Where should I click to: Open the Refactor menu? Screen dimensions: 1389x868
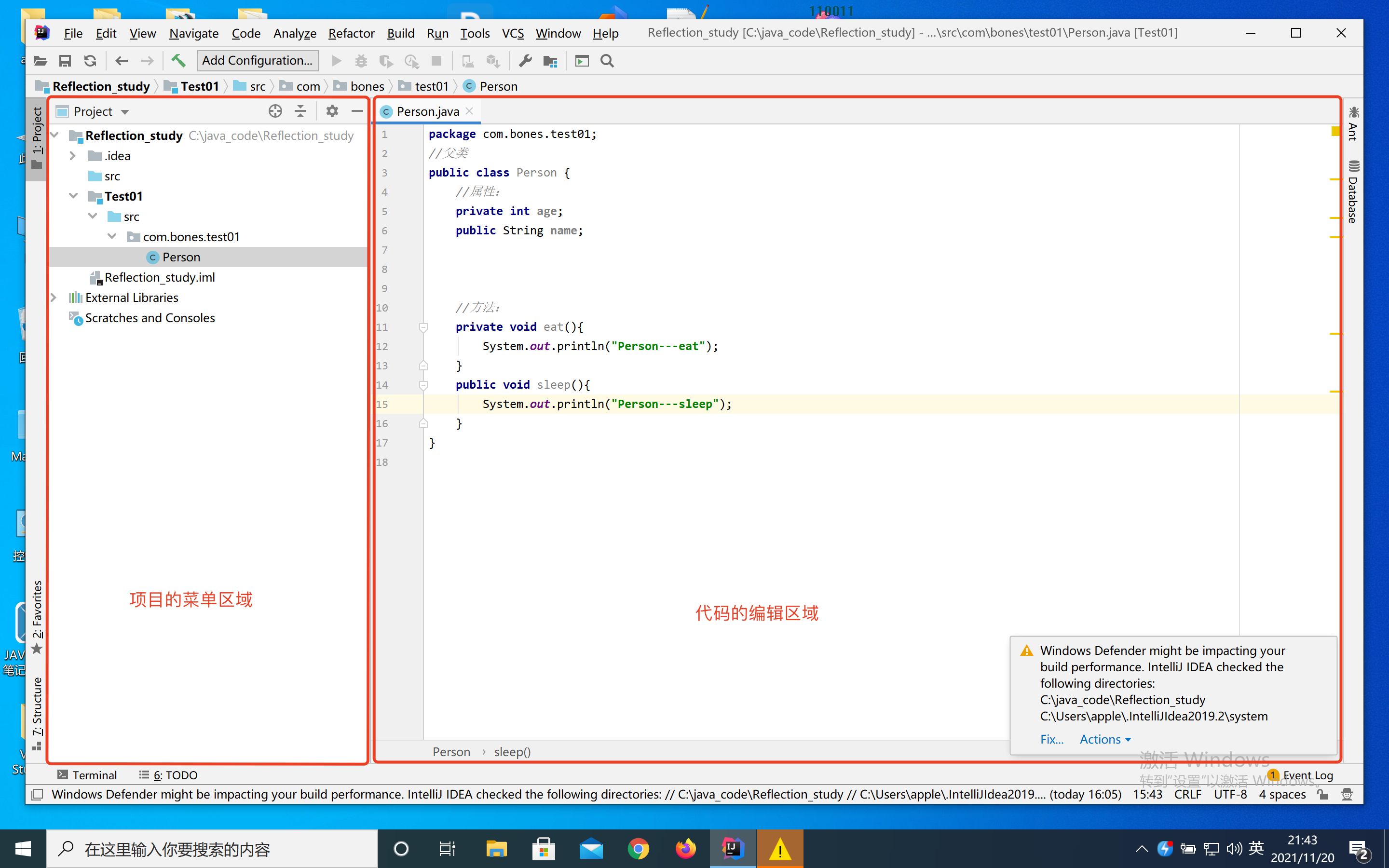[x=351, y=33]
